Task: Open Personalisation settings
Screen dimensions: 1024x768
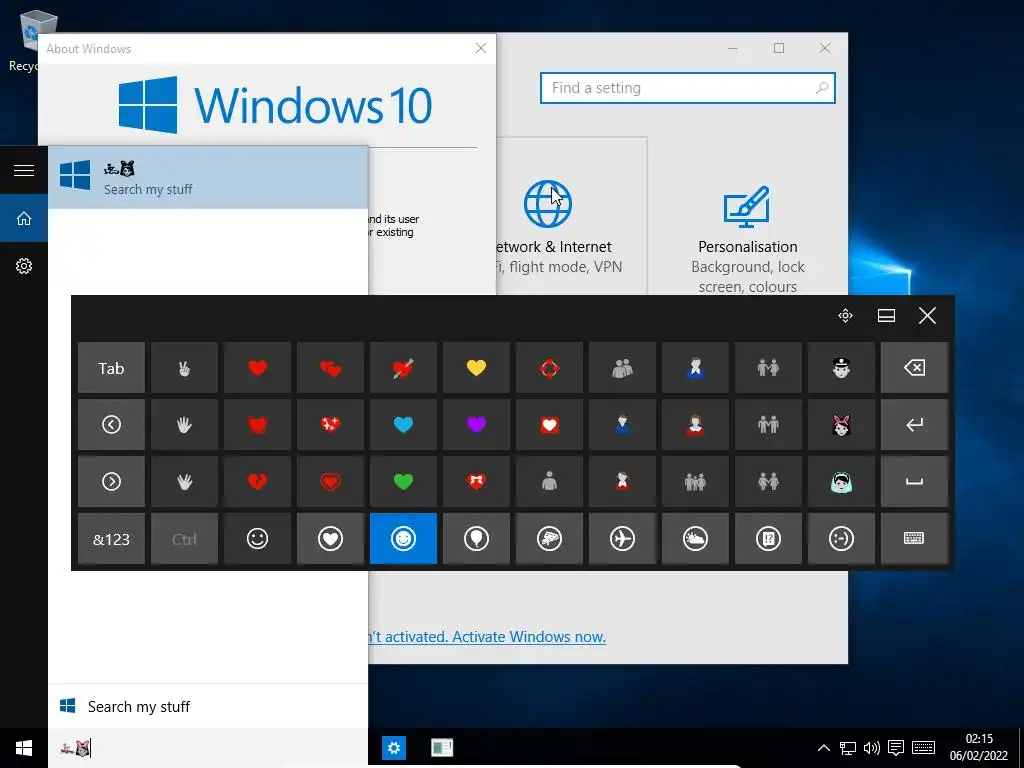Action: pyautogui.click(x=748, y=238)
